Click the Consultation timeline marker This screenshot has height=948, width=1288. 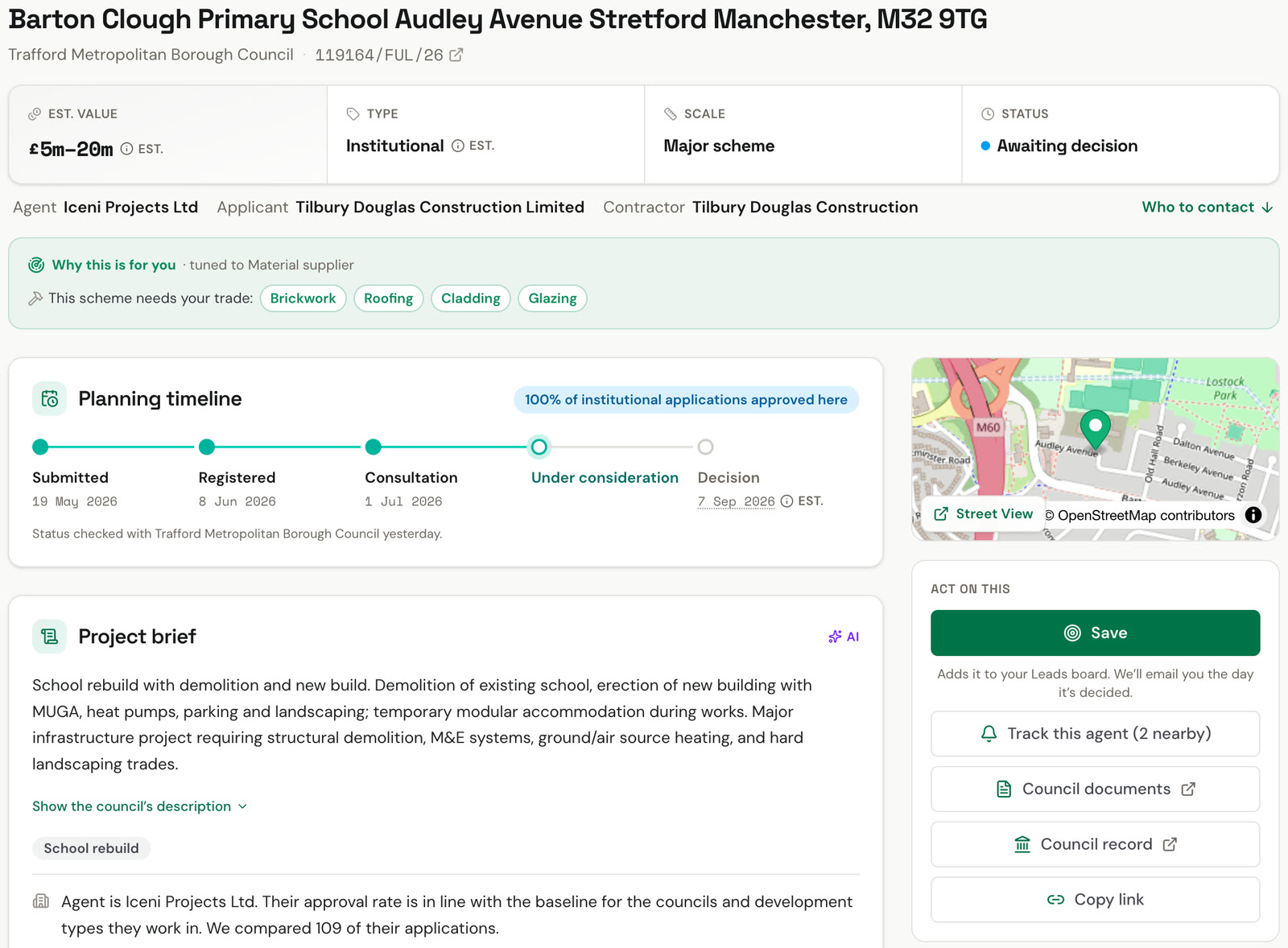coord(374,447)
